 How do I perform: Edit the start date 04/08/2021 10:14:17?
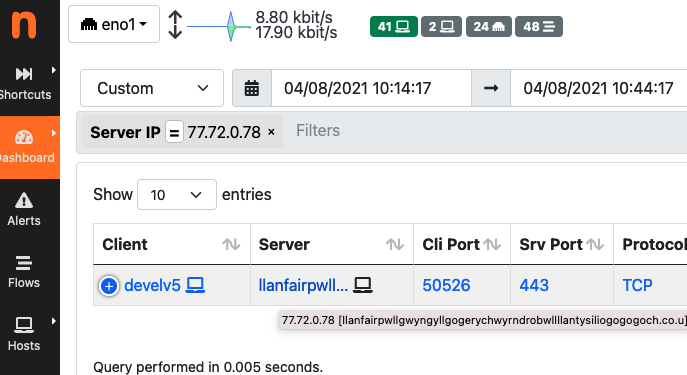click(x=371, y=88)
